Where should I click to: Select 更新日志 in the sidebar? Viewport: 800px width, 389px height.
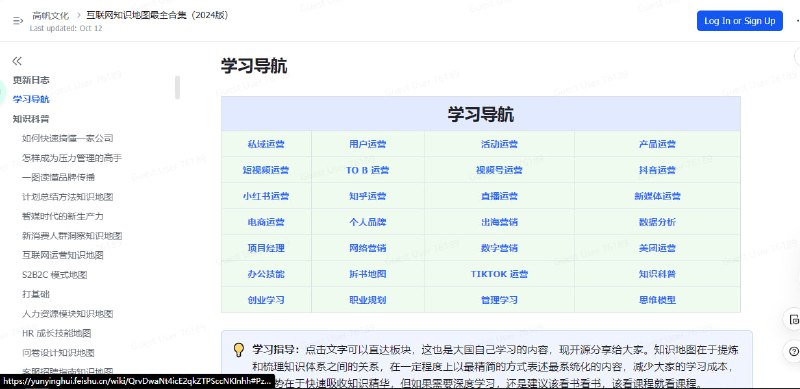point(31,80)
